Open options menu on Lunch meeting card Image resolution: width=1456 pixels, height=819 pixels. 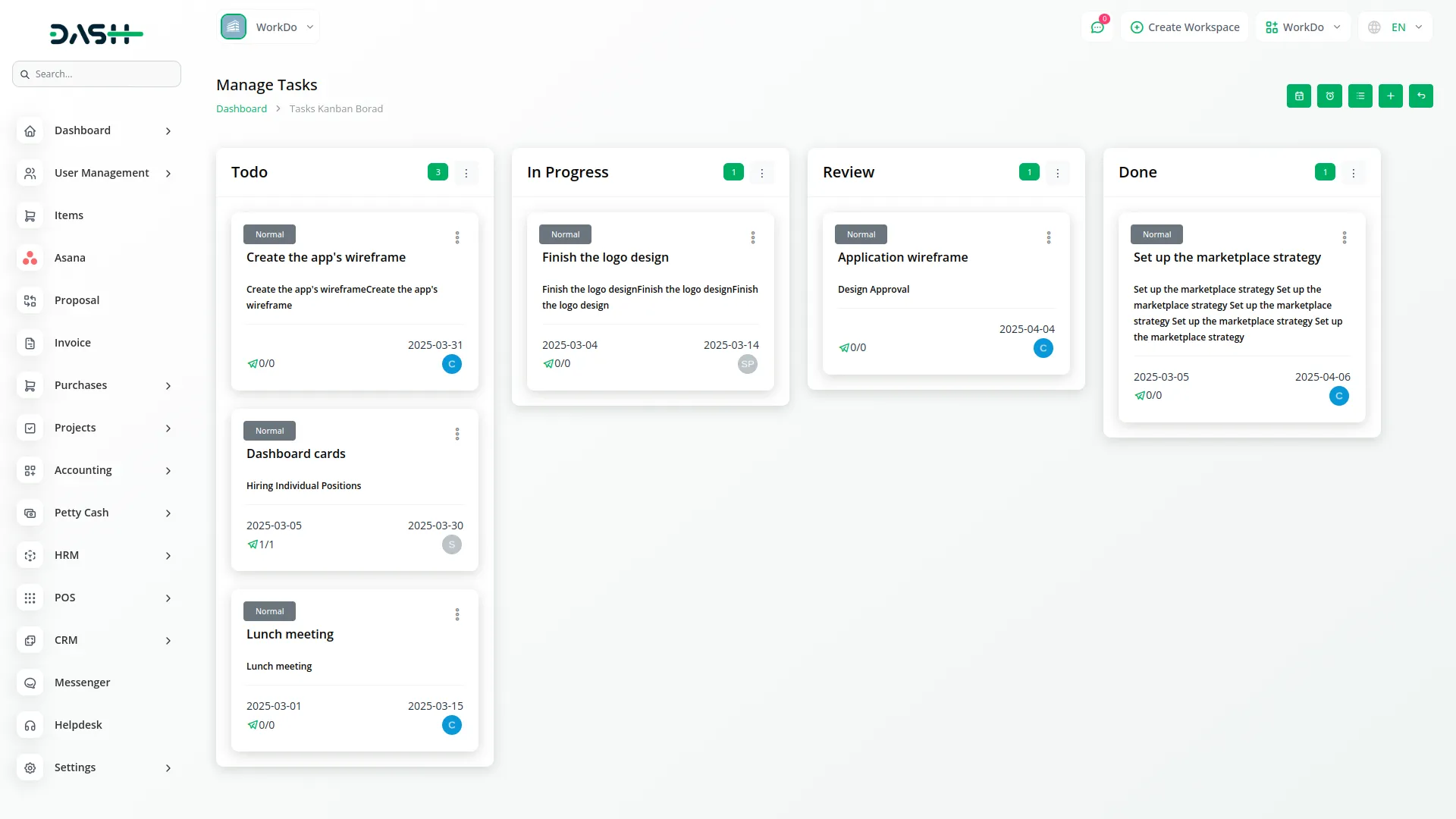coord(457,614)
